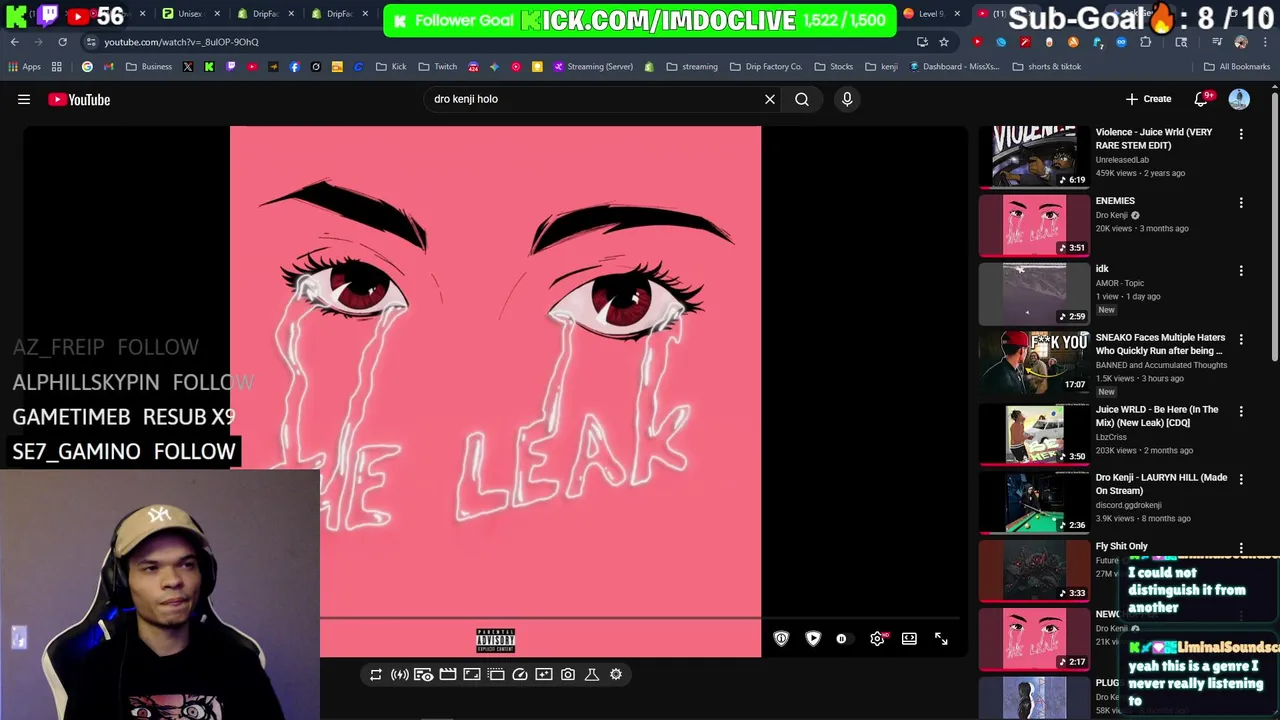Open options menu for idk video
The image size is (1280, 720).
click(1241, 271)
